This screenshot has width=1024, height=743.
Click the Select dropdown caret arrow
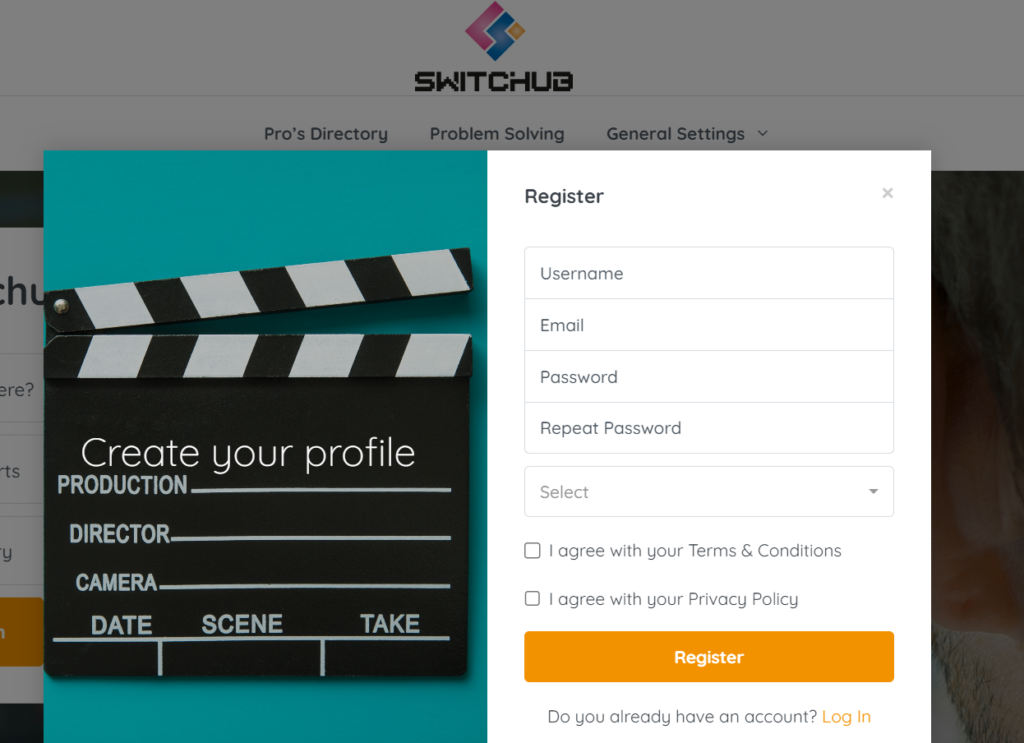[x=873, y=492]
